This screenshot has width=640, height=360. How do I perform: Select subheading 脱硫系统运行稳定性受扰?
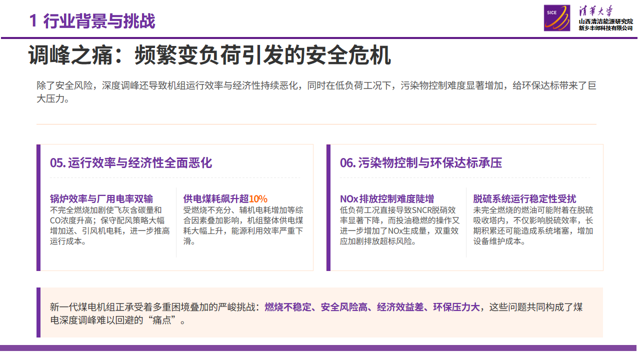[x=524, y=199]
